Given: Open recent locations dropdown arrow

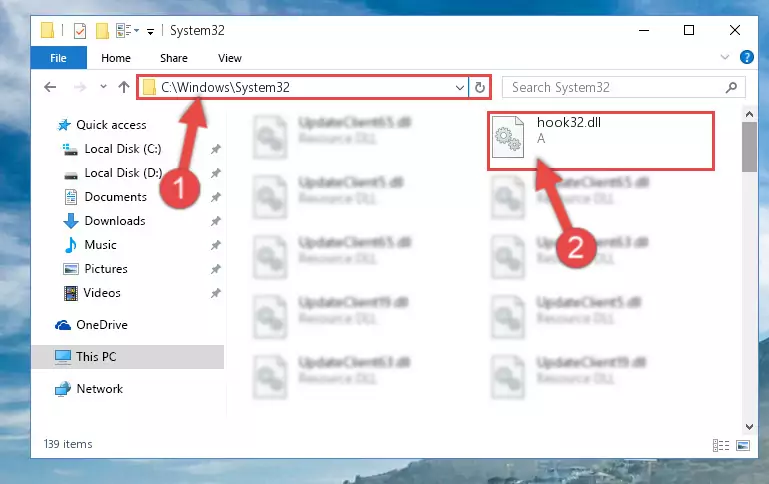Looking at the screenshot, I should (x=103, y=87).
